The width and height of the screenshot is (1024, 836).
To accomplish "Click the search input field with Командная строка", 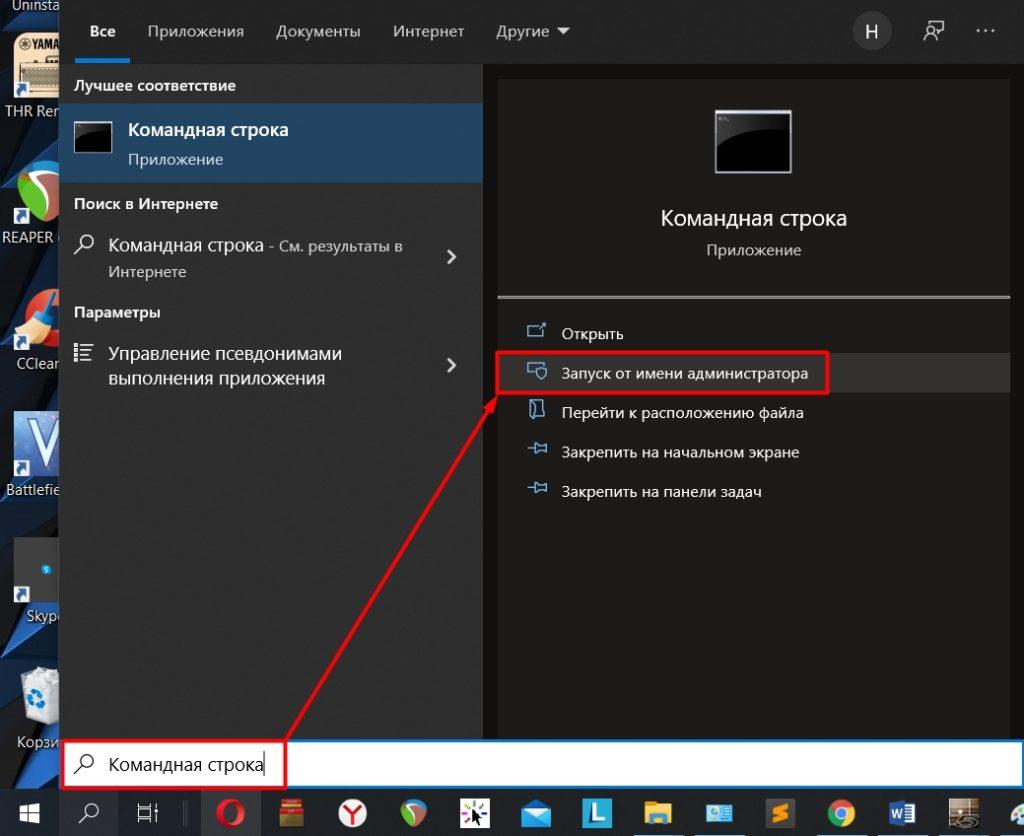I will point(543,764).
